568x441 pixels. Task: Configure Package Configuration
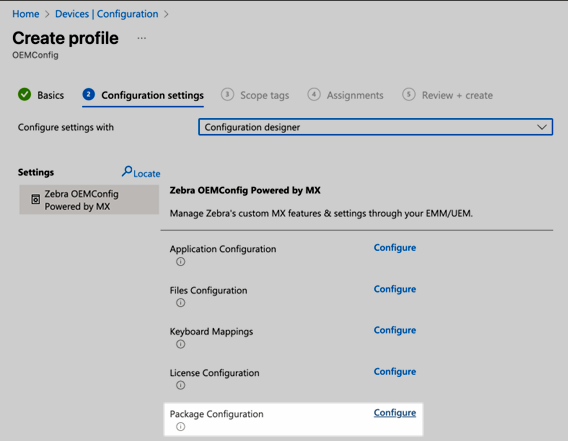click(395, 413)
